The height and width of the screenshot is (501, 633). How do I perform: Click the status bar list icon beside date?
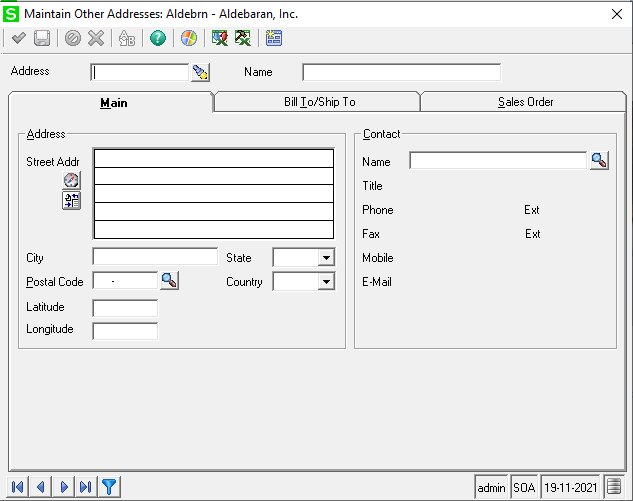pos(614,487)
